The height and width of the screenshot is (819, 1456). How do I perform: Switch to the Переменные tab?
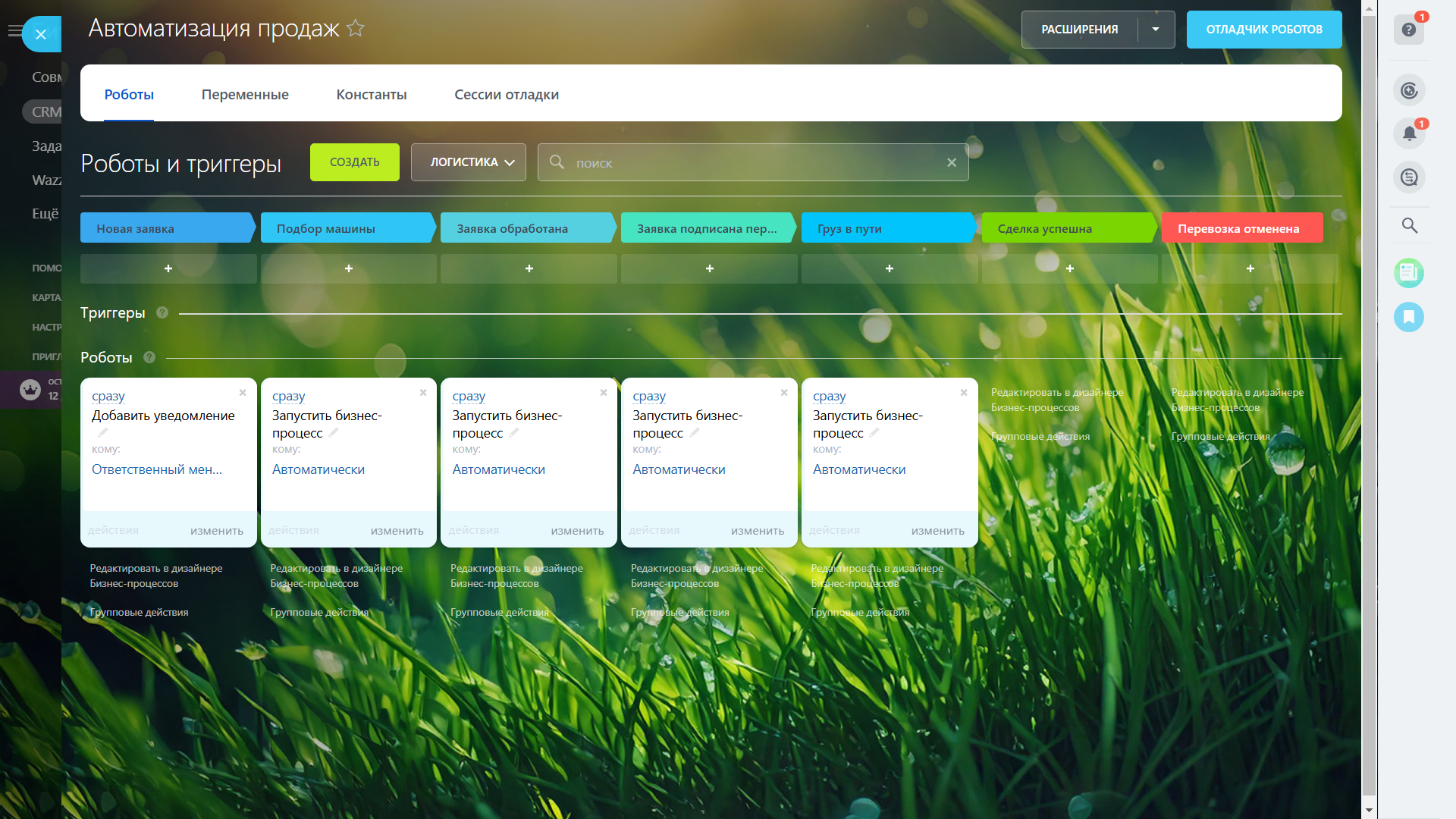244,95
